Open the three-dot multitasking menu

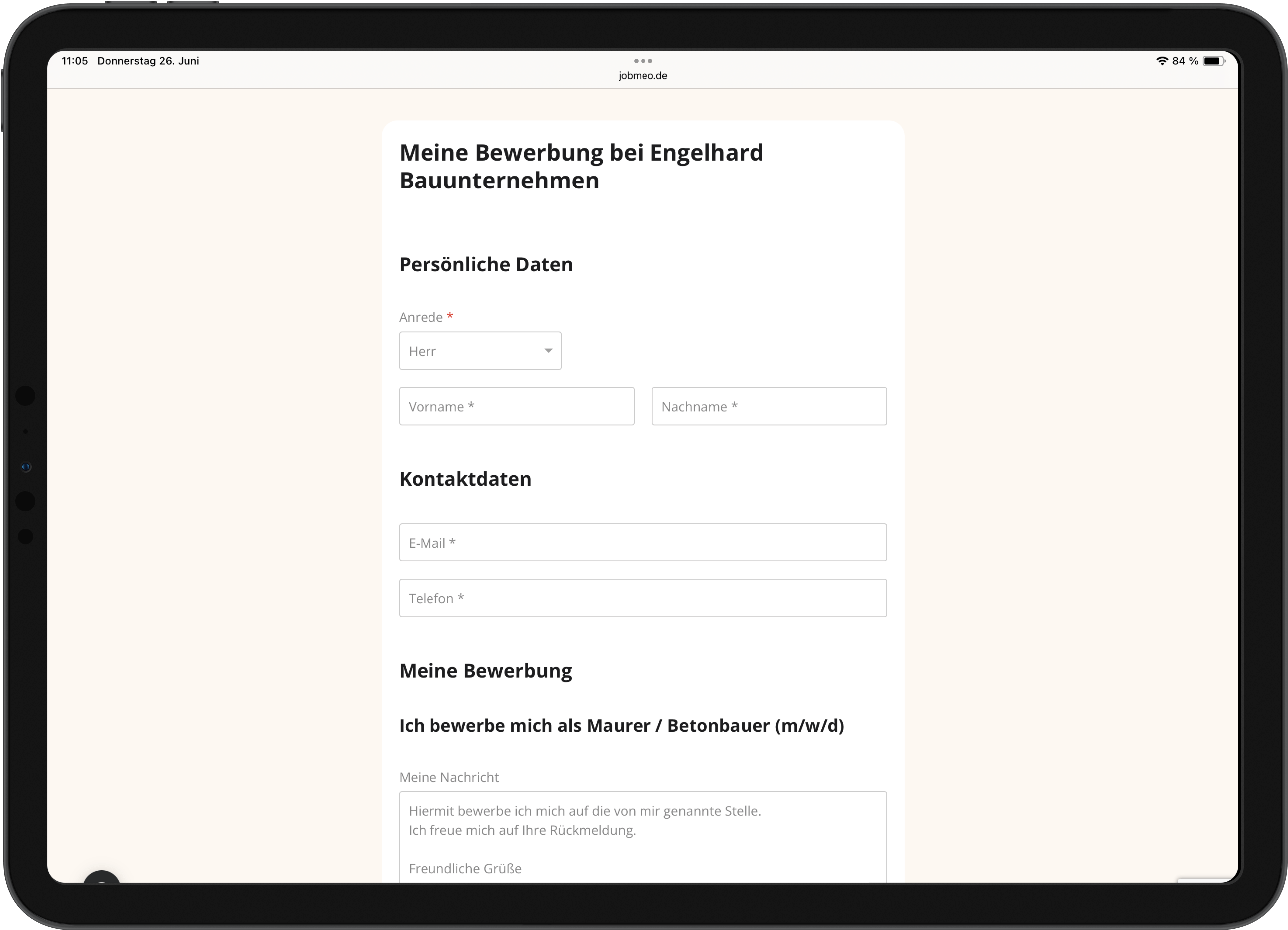point(643,61)
